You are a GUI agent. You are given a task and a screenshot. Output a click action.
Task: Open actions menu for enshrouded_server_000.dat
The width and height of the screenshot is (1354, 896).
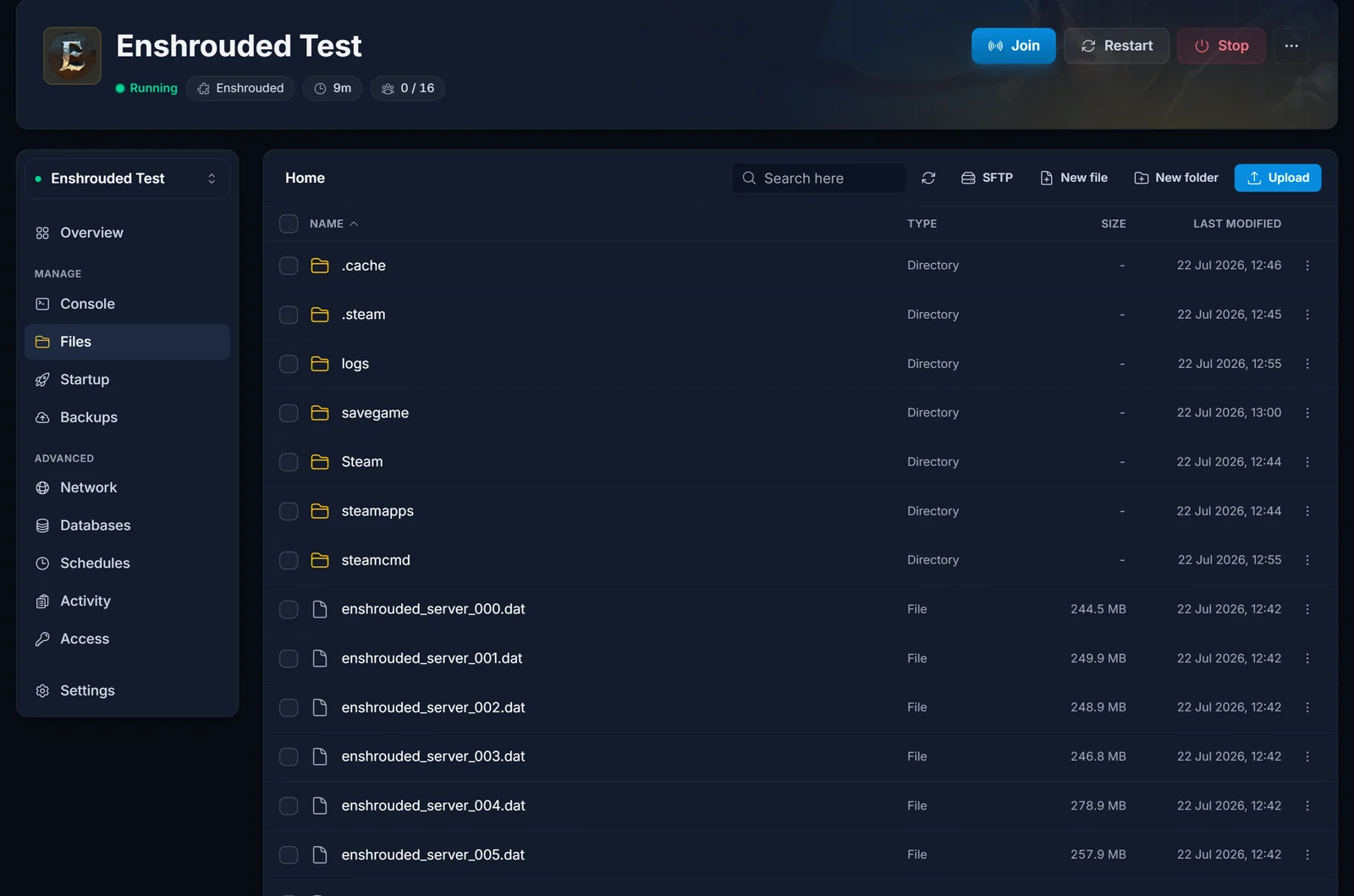point(1307,609)
